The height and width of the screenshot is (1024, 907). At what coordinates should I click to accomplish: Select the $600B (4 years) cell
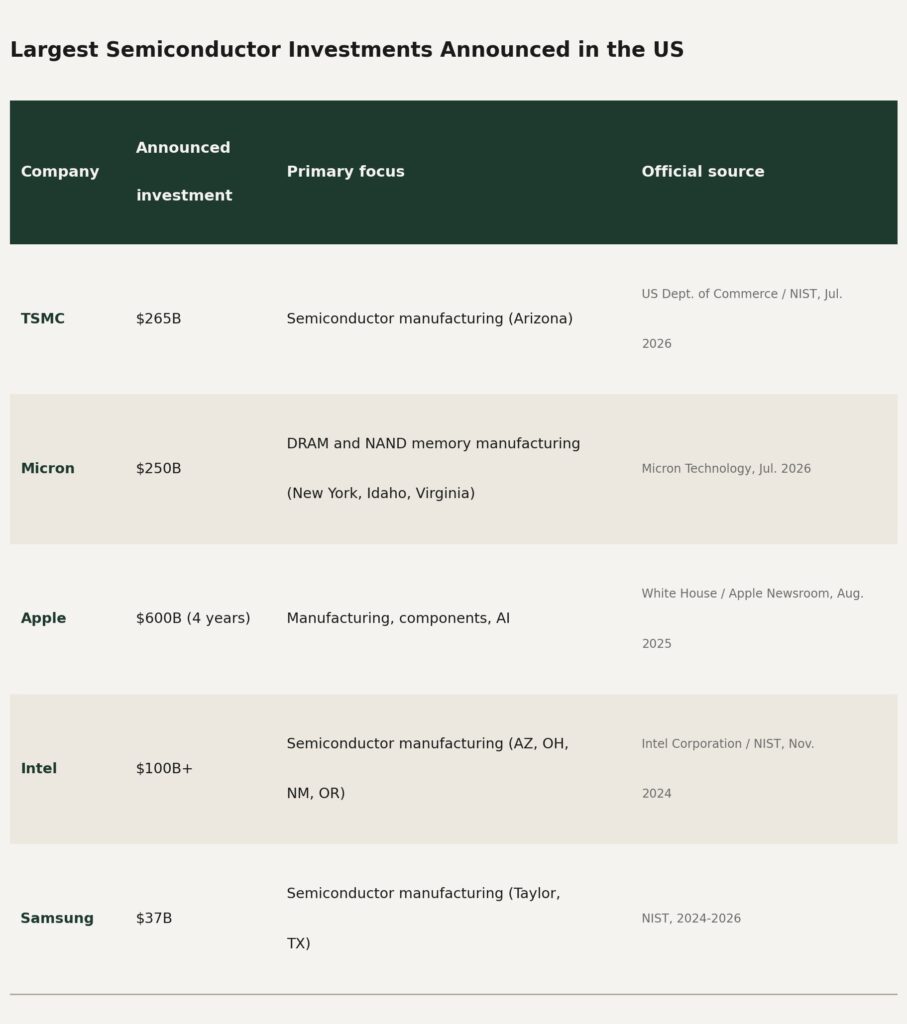click(193, 618)
